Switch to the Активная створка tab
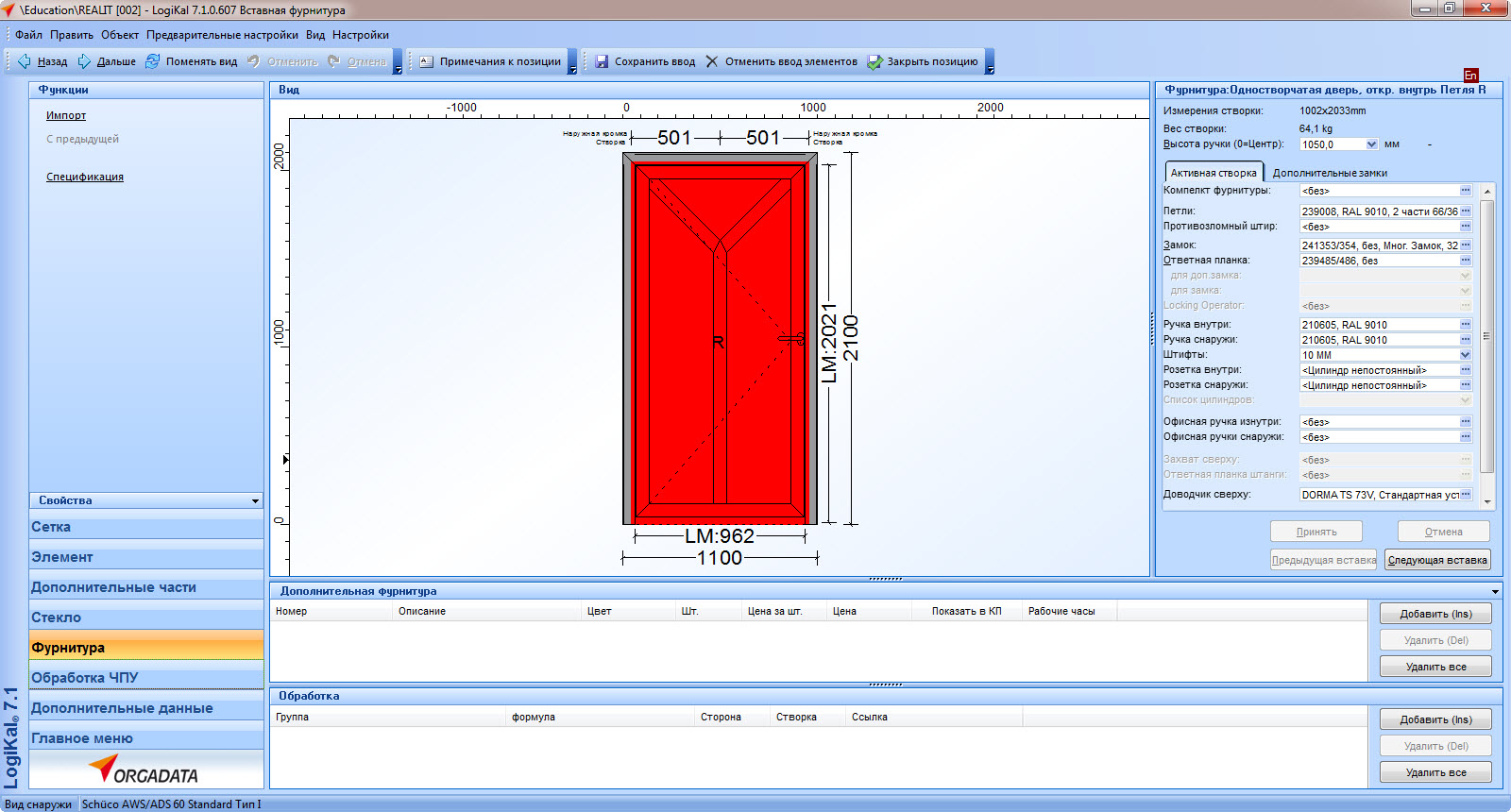Screen dimensions: 1511x812 click(x=1214, y=173)
